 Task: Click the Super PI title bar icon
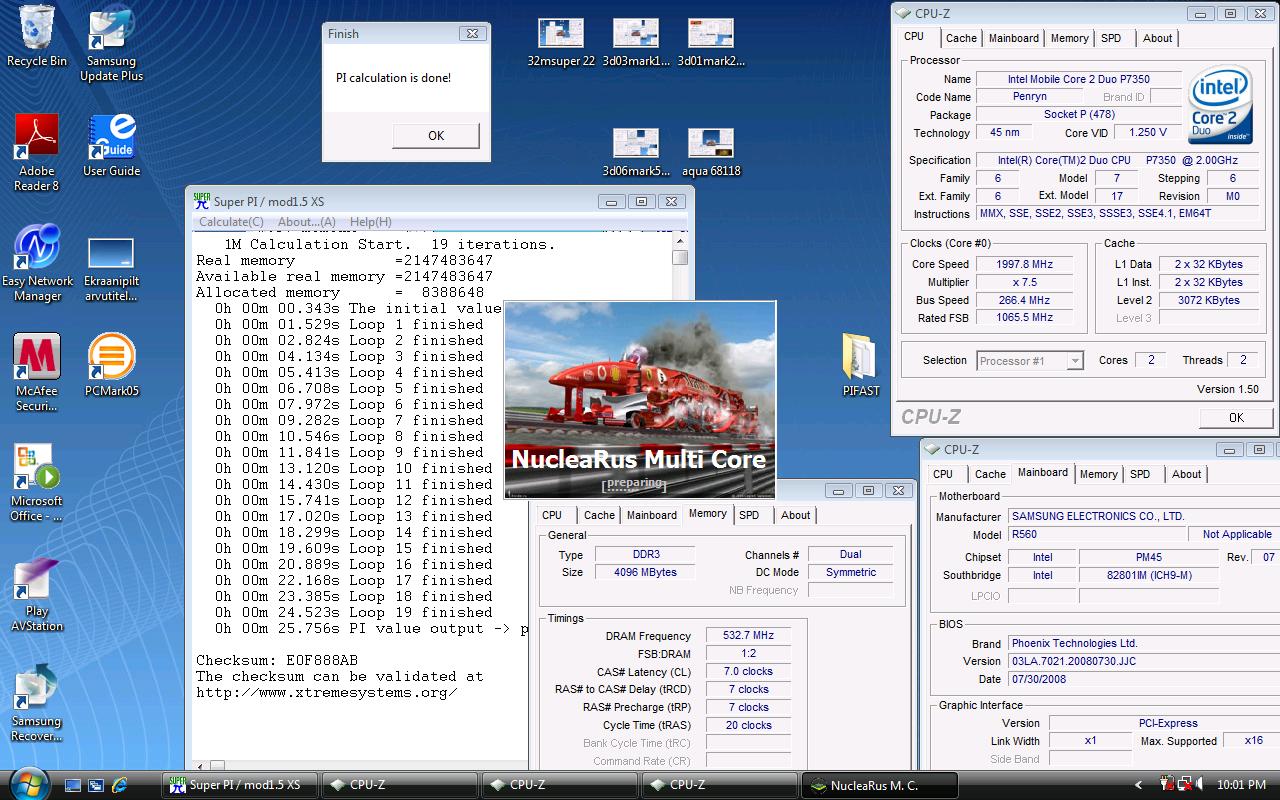202,201
